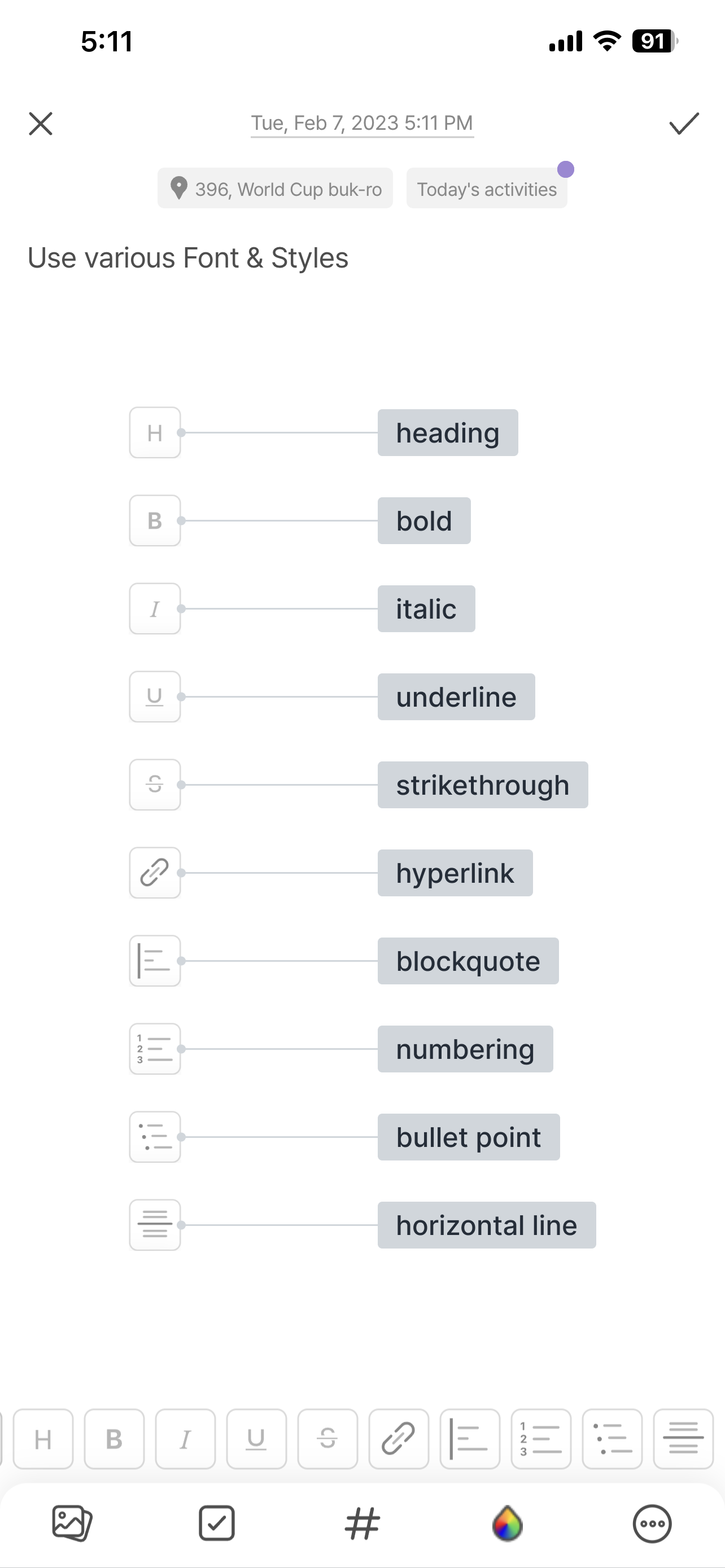The width and height of the screenshot is (725, 1568).
Task: Start a bullet point list from toolbar
Action: click(x=613, y=1439)
